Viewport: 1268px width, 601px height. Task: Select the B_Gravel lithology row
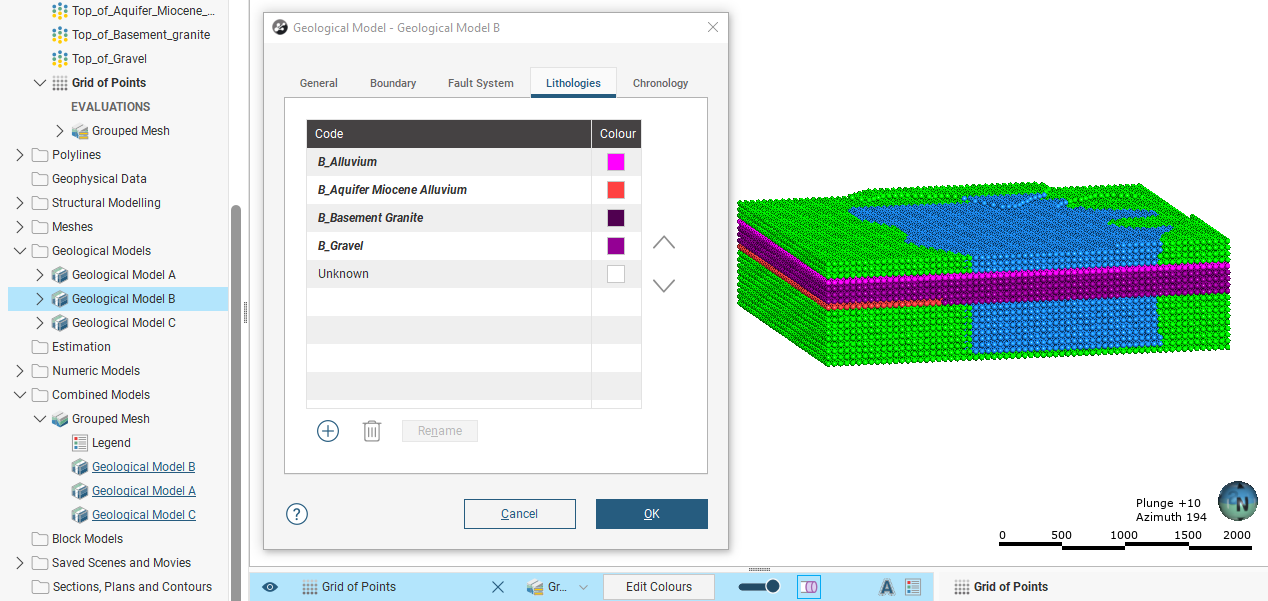448,246
